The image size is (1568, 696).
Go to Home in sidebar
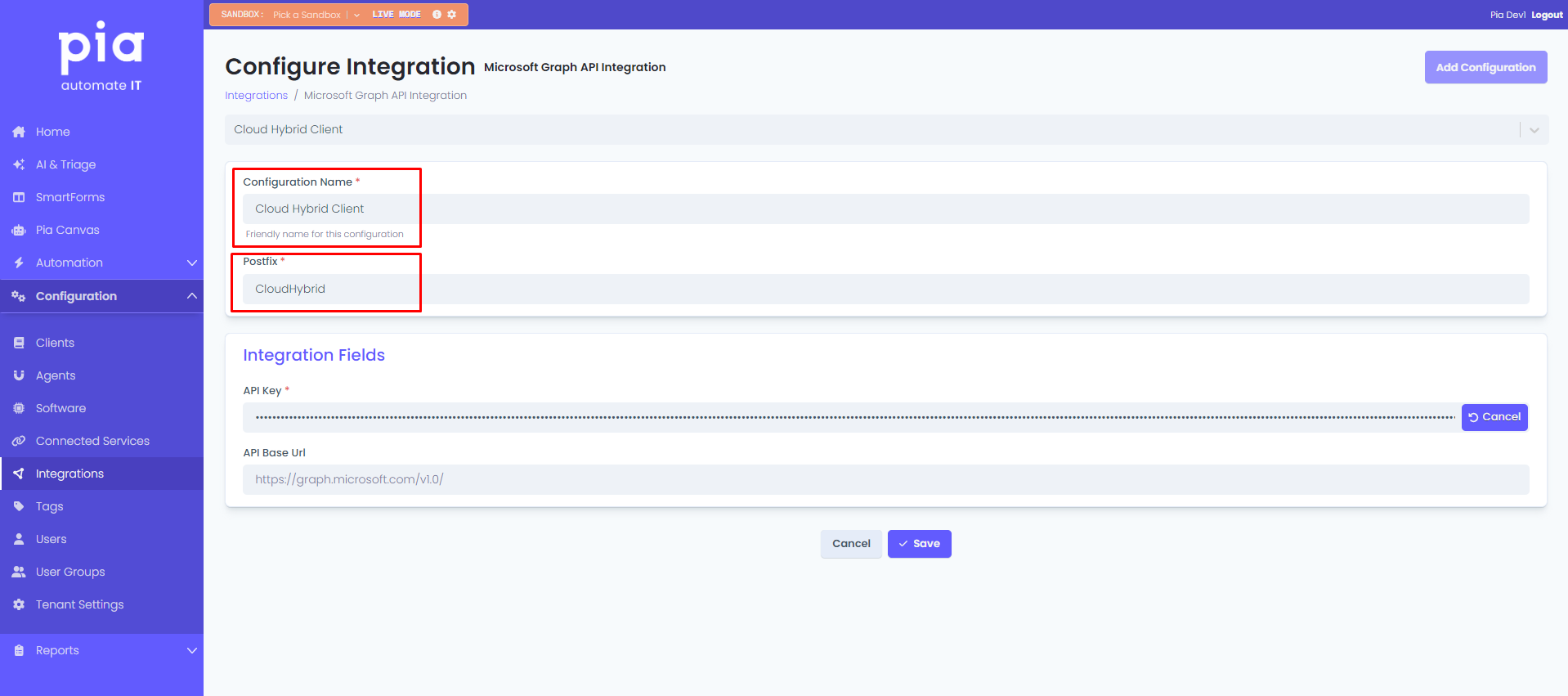click(101, 132)
